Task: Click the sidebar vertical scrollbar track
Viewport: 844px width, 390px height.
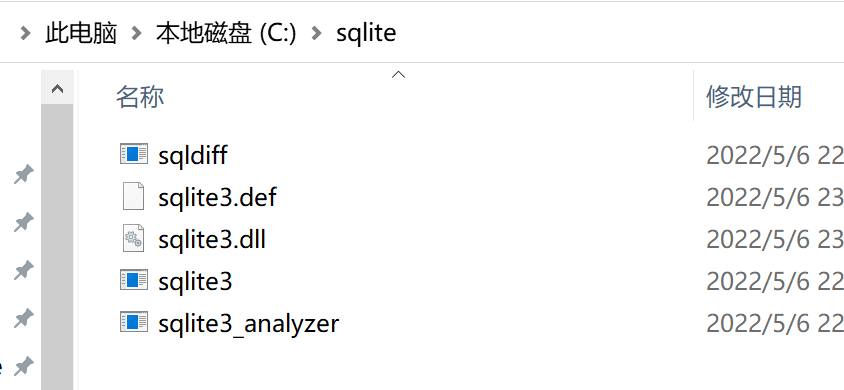Action: 57,247
